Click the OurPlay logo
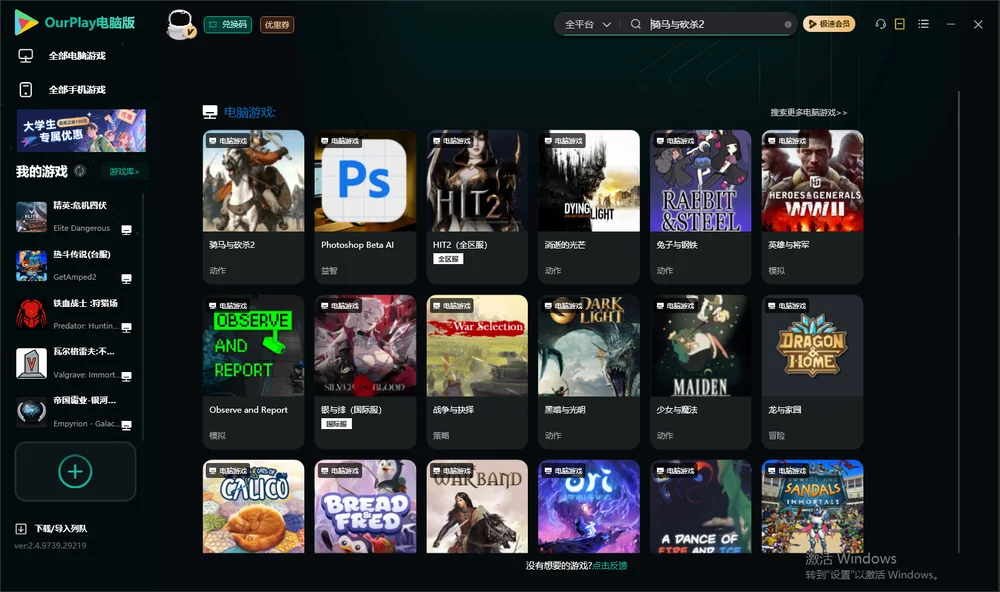 [x=75, y=23]
